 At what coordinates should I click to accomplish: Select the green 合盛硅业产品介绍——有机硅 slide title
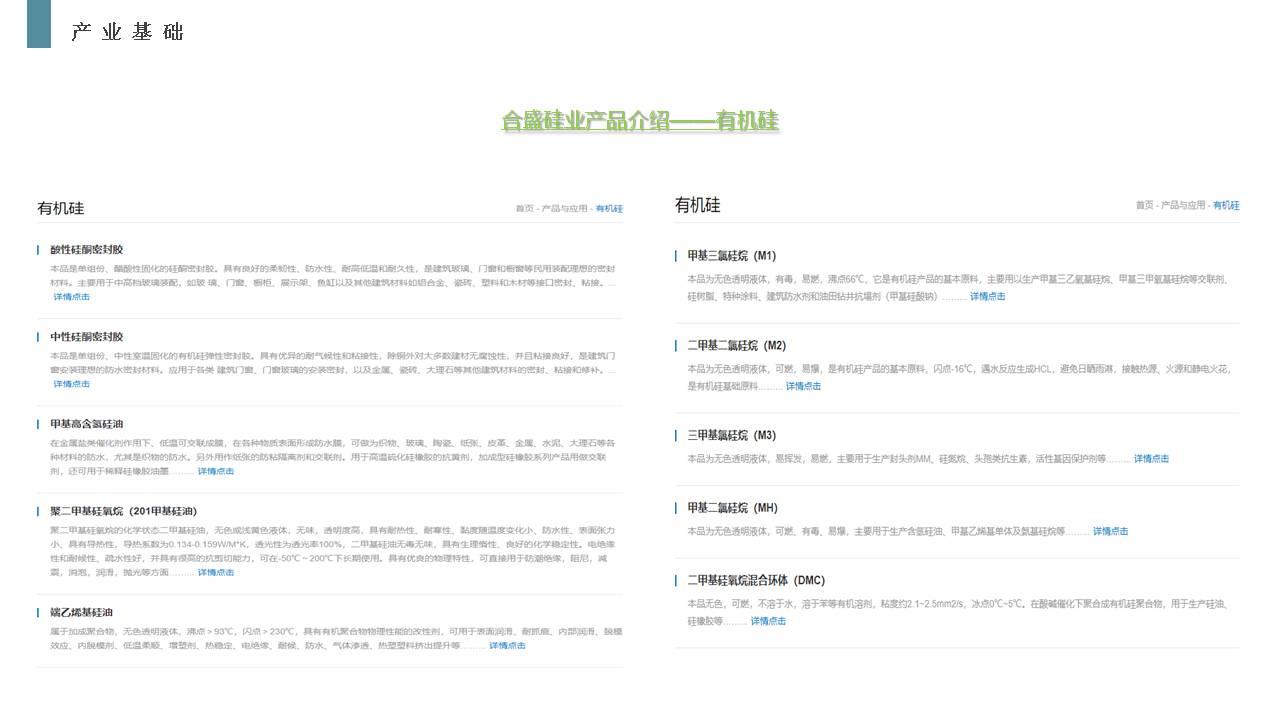640,122
